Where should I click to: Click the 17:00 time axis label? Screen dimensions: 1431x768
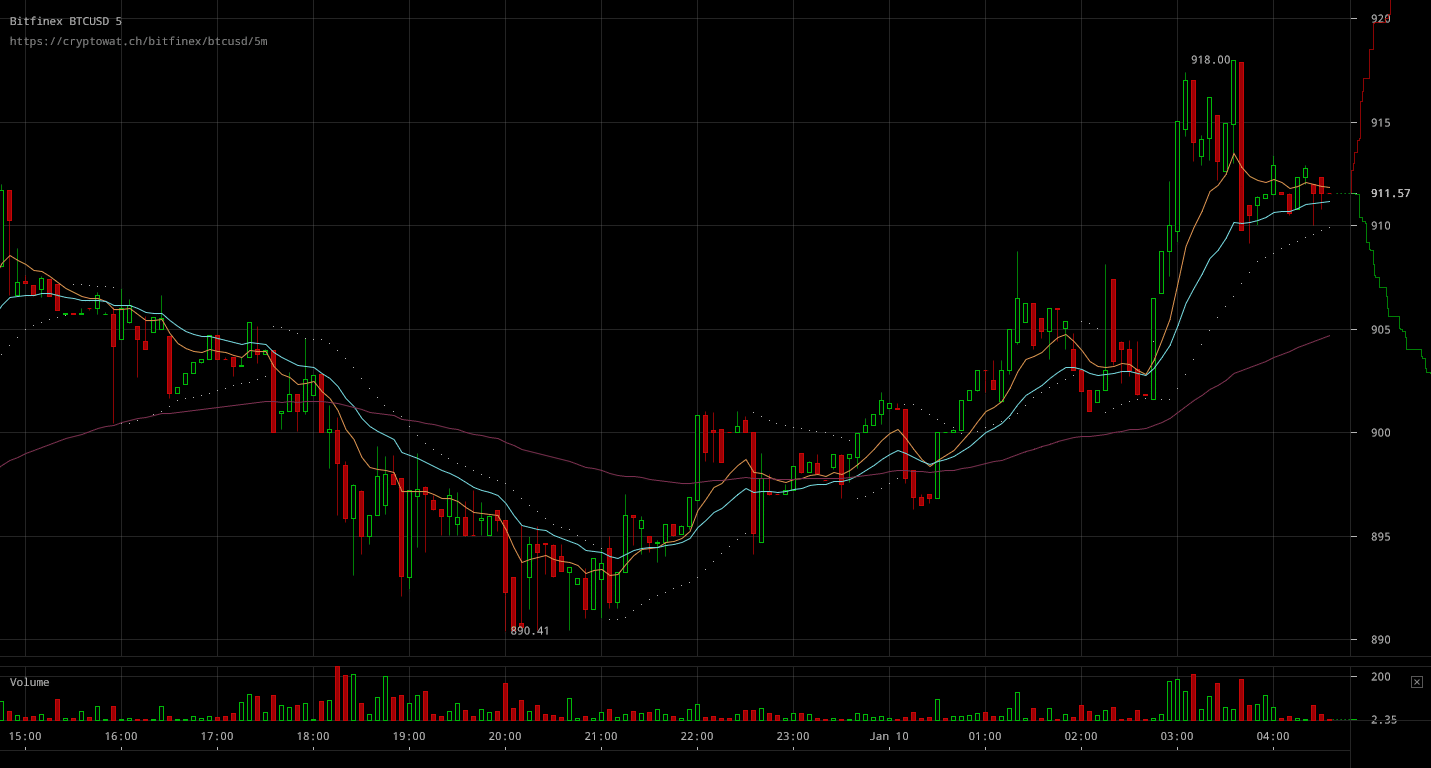click(217, 737)
